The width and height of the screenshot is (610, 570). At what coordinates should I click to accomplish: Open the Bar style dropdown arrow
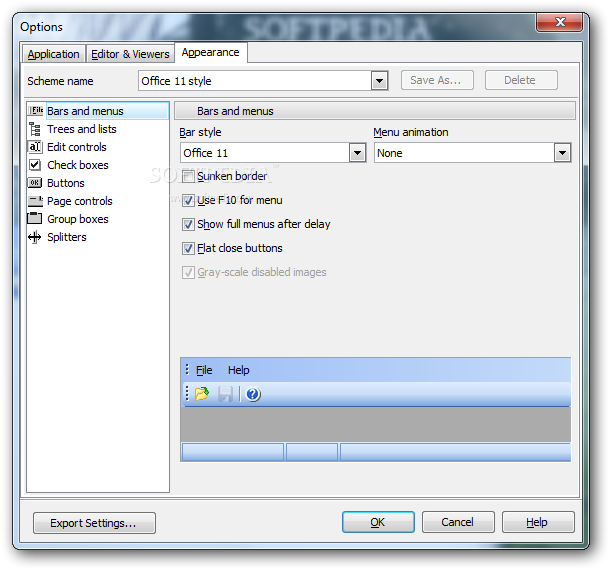(357, 153)
